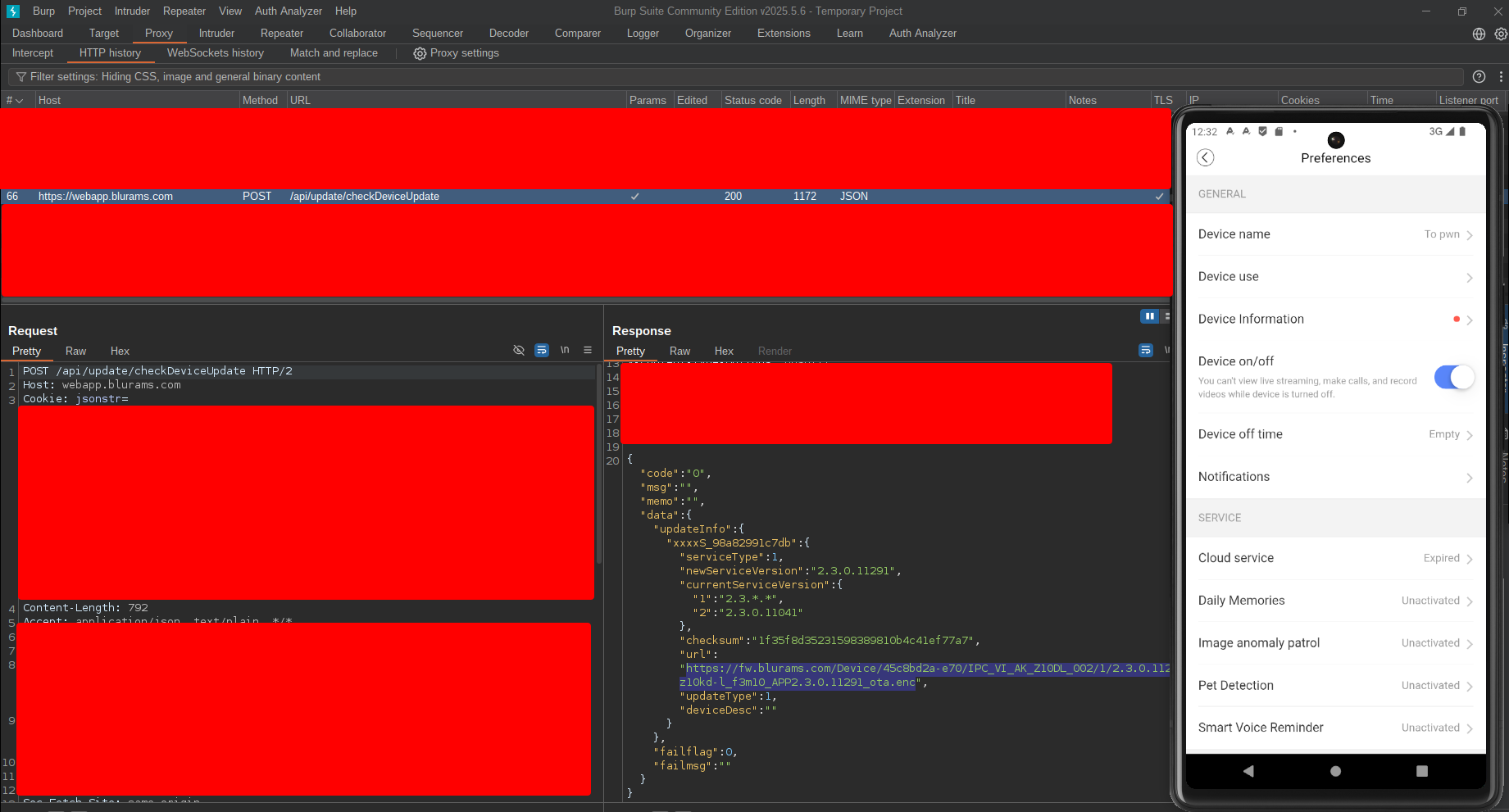This screenshot has height=812, width=1509.
Task: Select the side-by-side layout icon
Action: tap(1150, 316)
